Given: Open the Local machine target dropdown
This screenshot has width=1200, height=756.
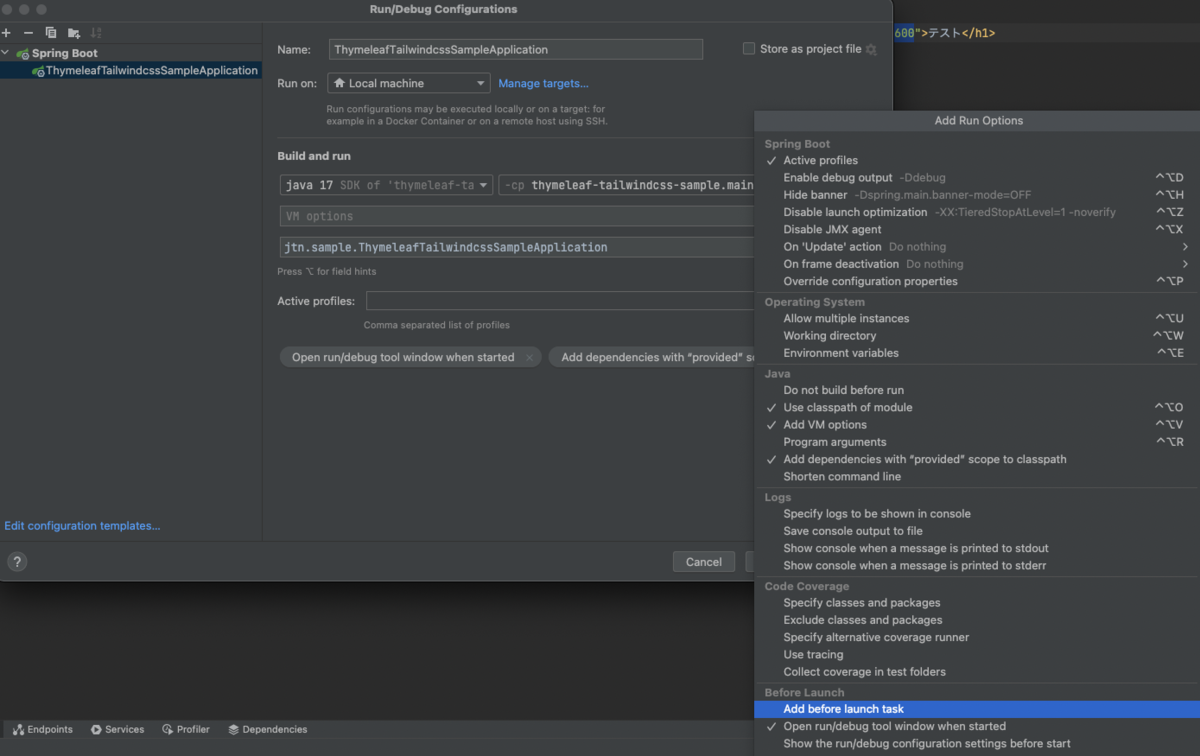Looking at the screenshot, I should 408,83.
